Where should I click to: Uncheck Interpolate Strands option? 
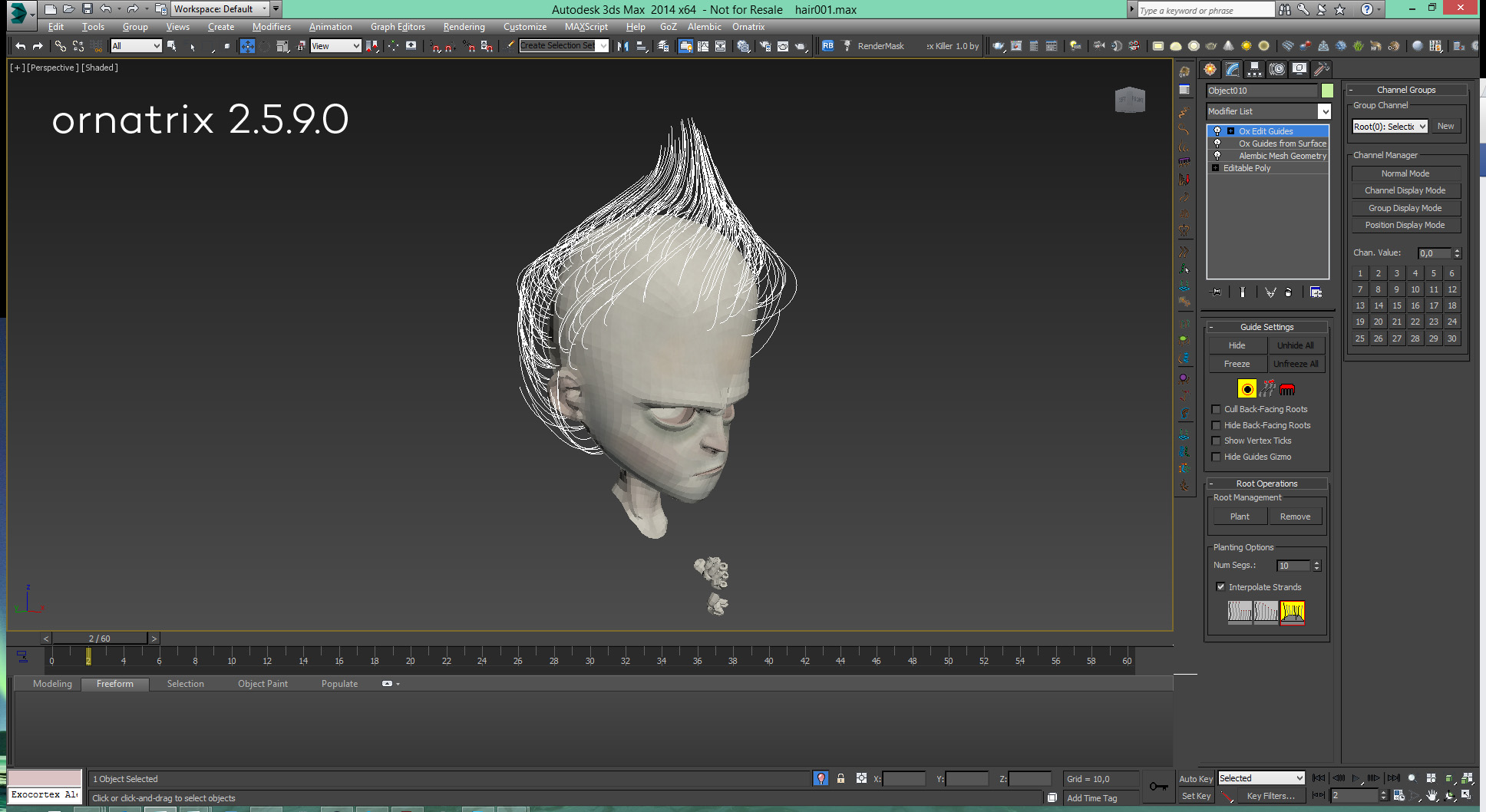click(1220, 587)
